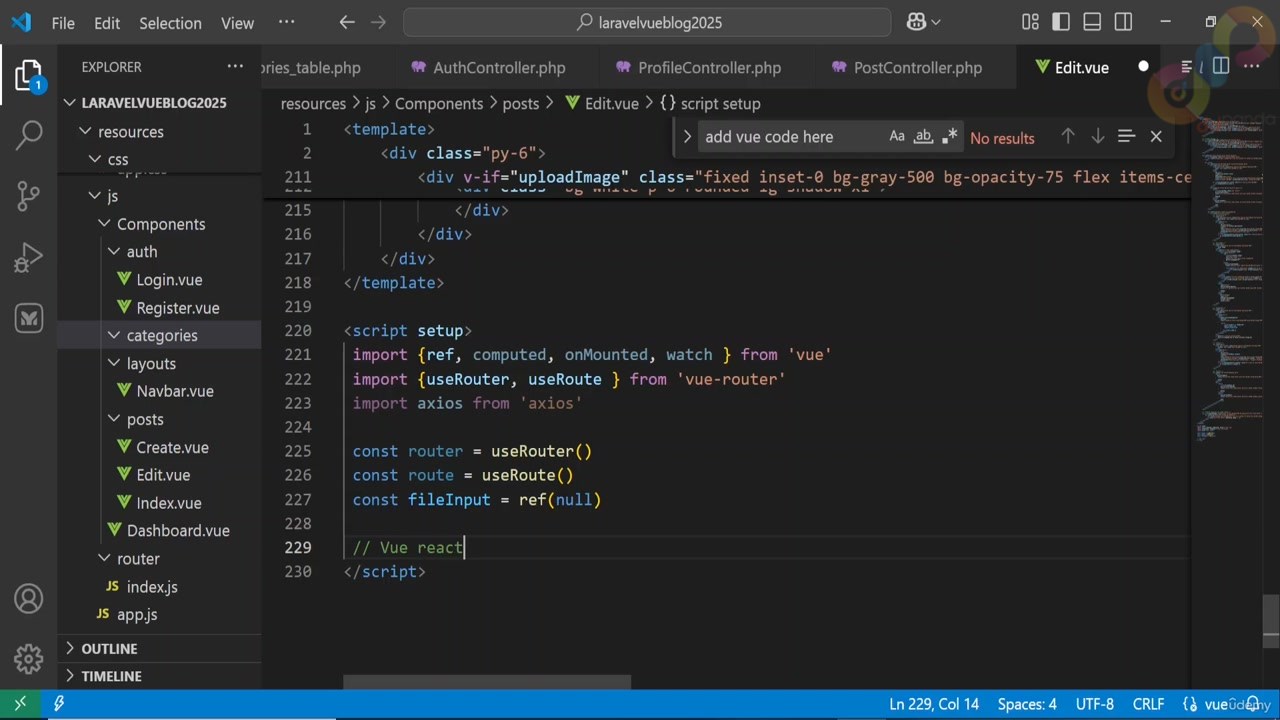This screenshot has height=720, width=1280.
Task: Toggle Match Whole Word in the find widget
Action: (x=924, y=136)
